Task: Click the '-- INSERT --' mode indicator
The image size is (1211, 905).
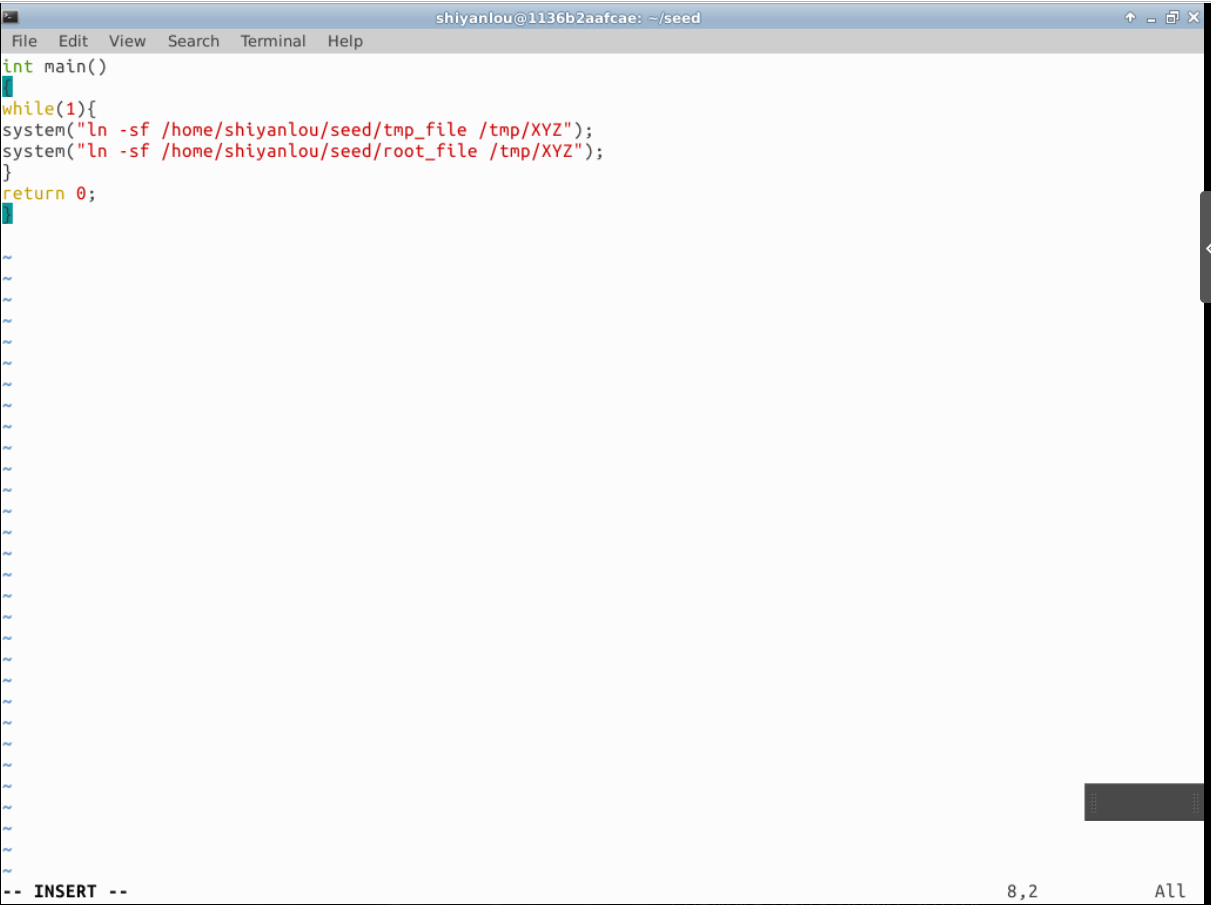Action: pyautogui.click(x=65, y=891)
